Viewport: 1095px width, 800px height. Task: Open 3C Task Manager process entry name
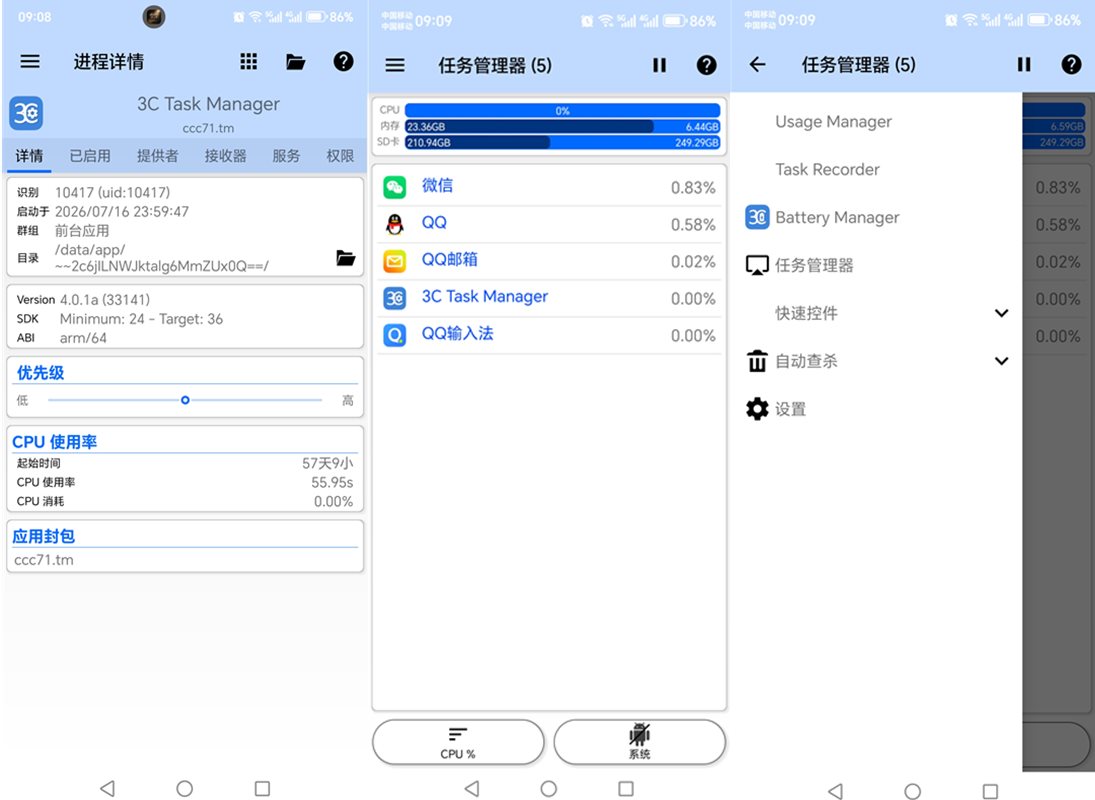click(x=485, y=297)
